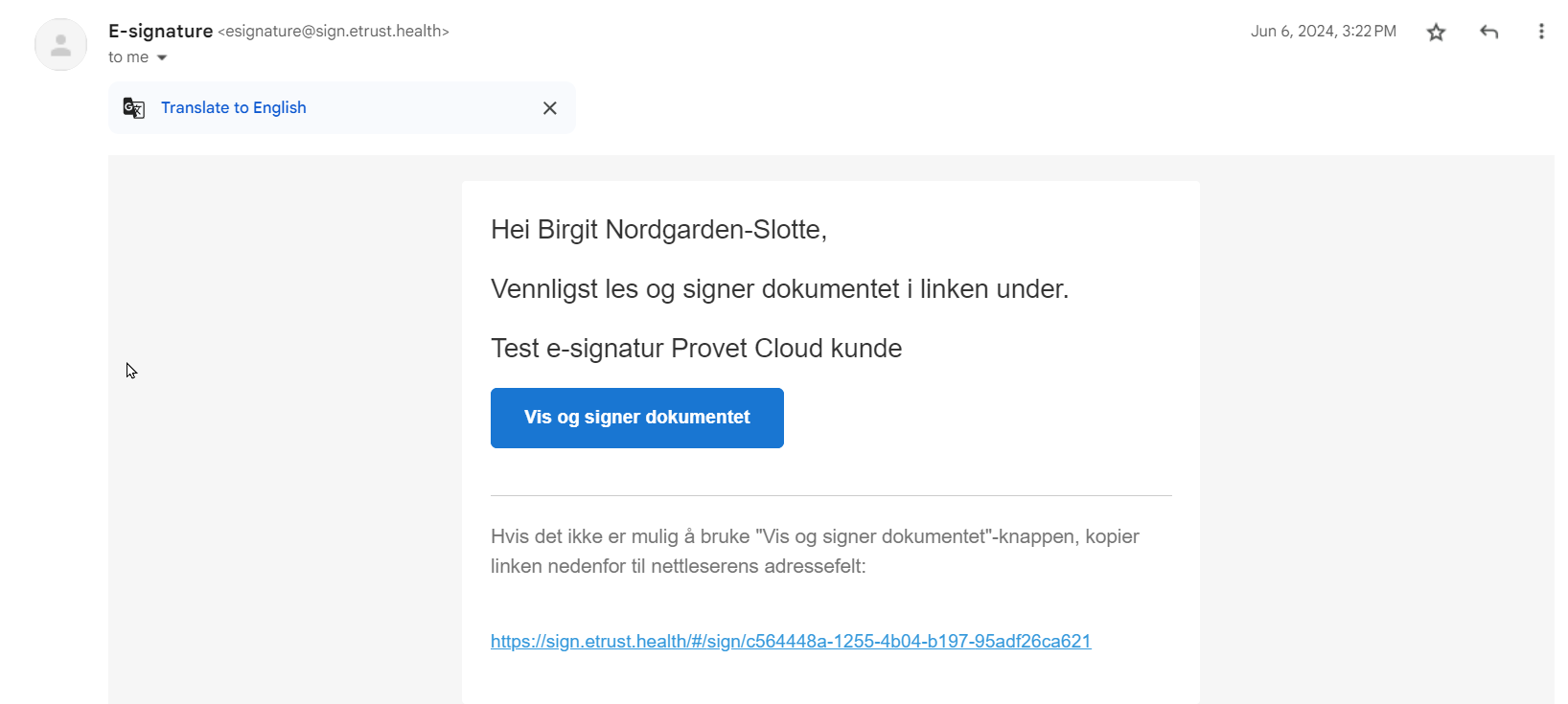The height and width of the screenshot is (704, 1568).
Task: Open the sign.etrust.health signing URL link
Action: coord(791,641)
